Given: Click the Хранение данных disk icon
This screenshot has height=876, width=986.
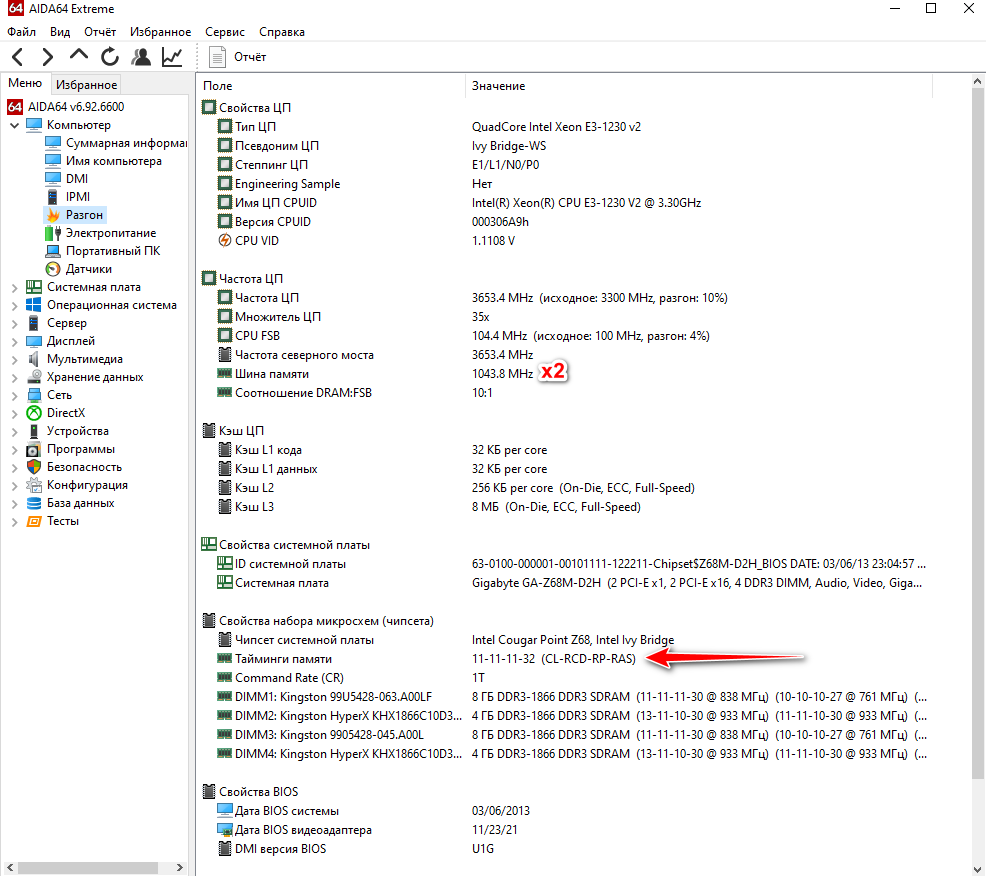Looking at the screenshot, I should click(x=34, y=377).
